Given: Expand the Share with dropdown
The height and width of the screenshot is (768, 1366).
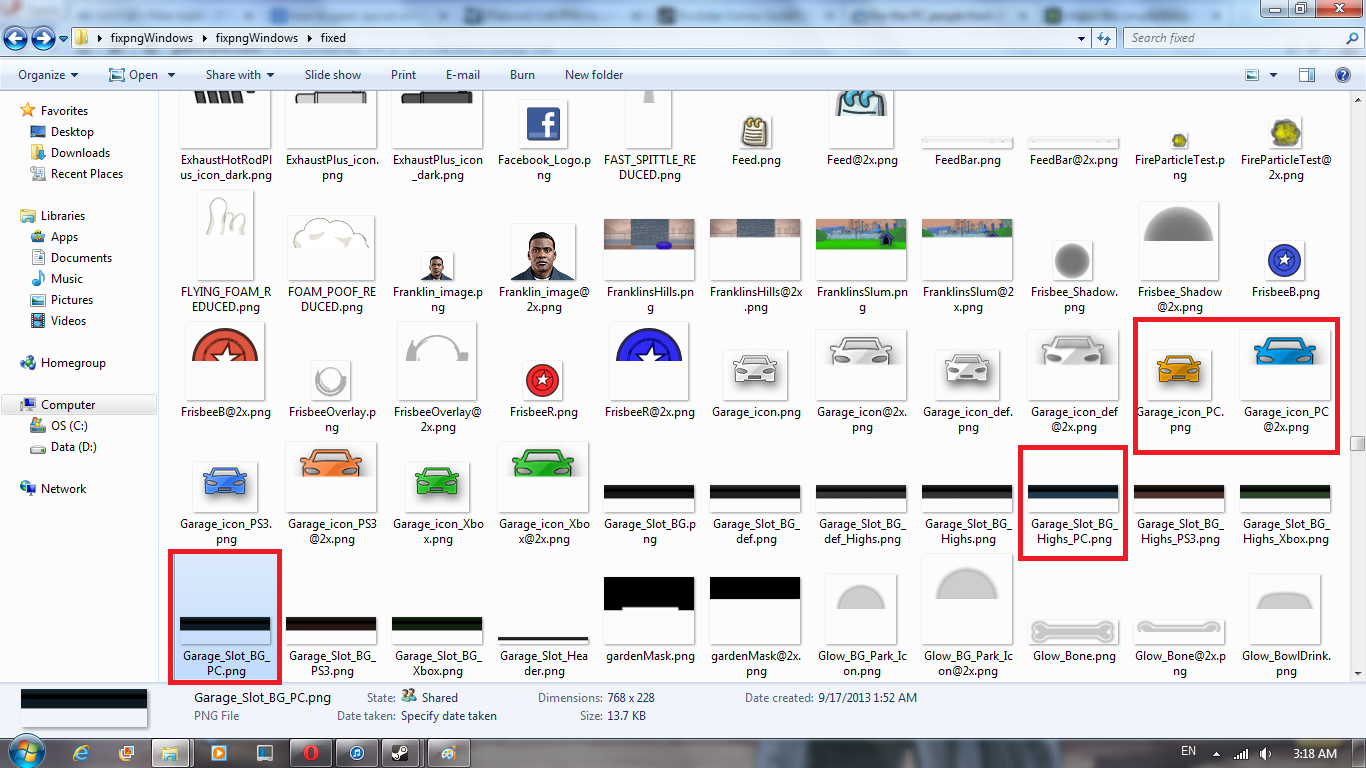Looking at the screenshot, I should pos(239,75).
